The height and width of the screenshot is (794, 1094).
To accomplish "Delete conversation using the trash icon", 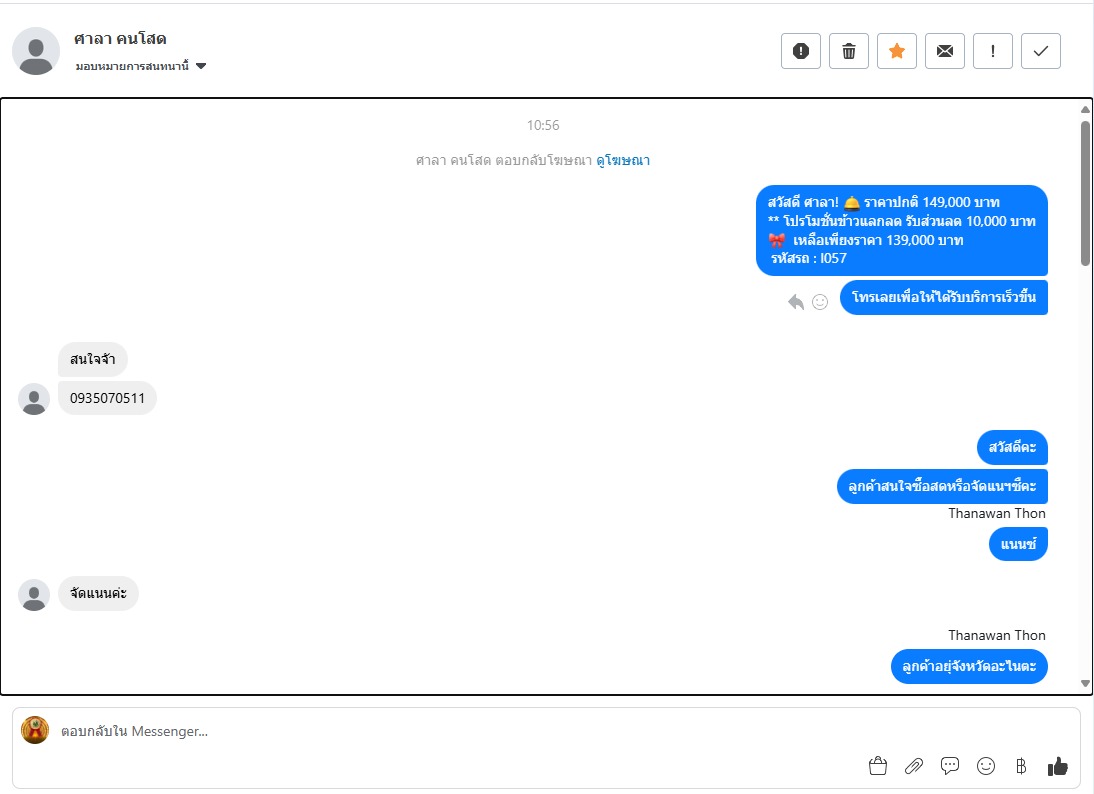I will click(848, 51).
